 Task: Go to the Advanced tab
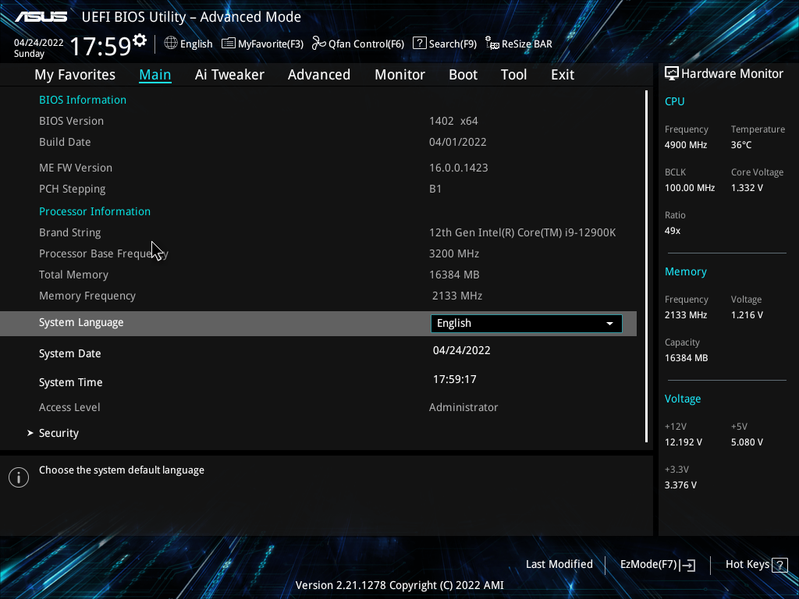click(x=319, y=75)
